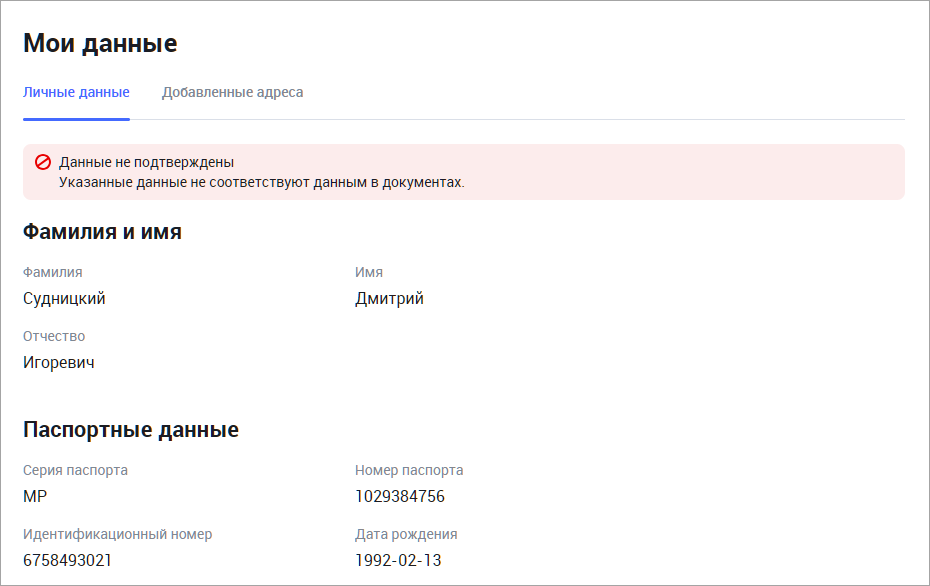Click the Данные не подтверждены alert title

(x=146, y=162)
